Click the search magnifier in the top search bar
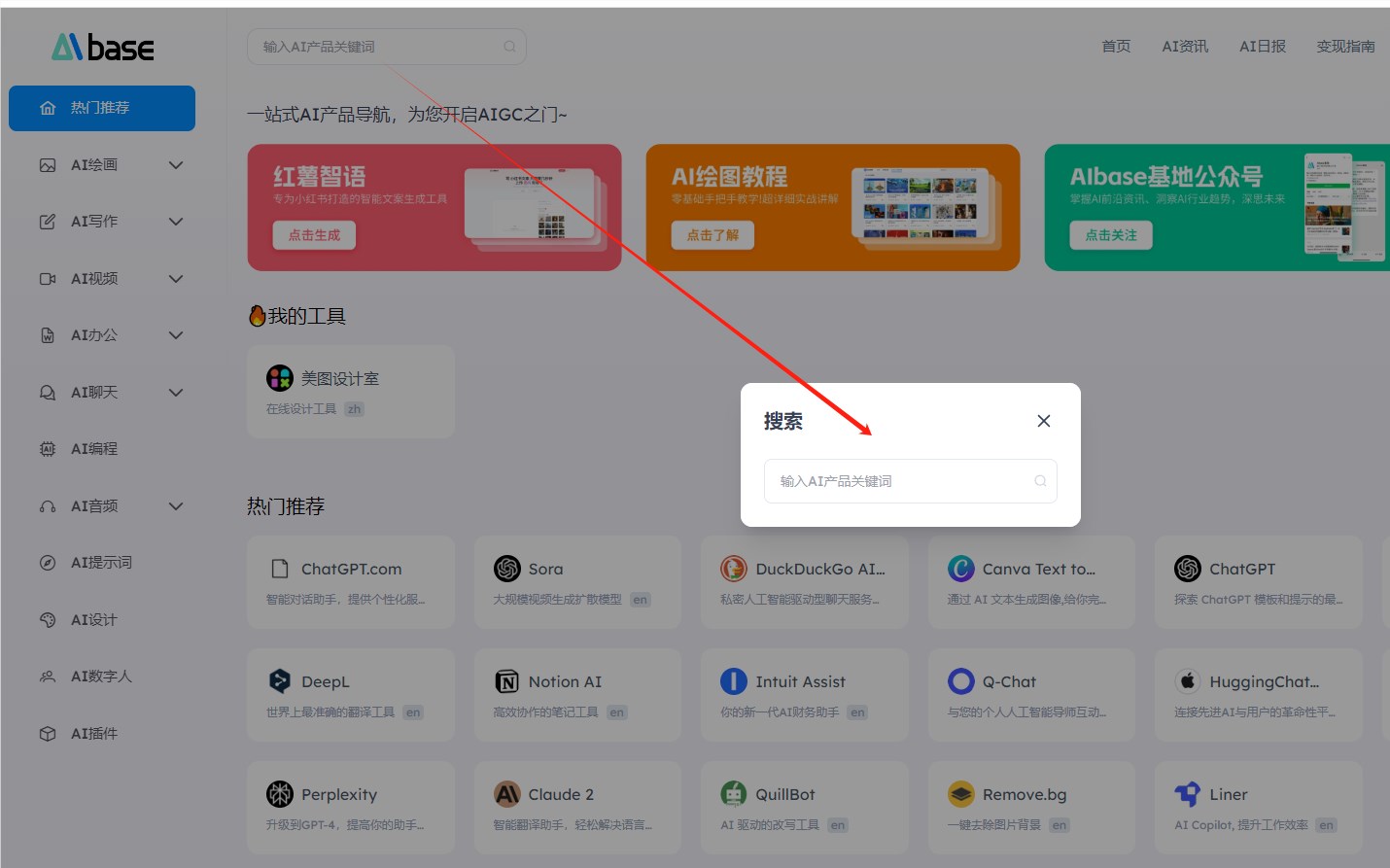The height and width of the screenshot is (868, 1390). point(509,47)
